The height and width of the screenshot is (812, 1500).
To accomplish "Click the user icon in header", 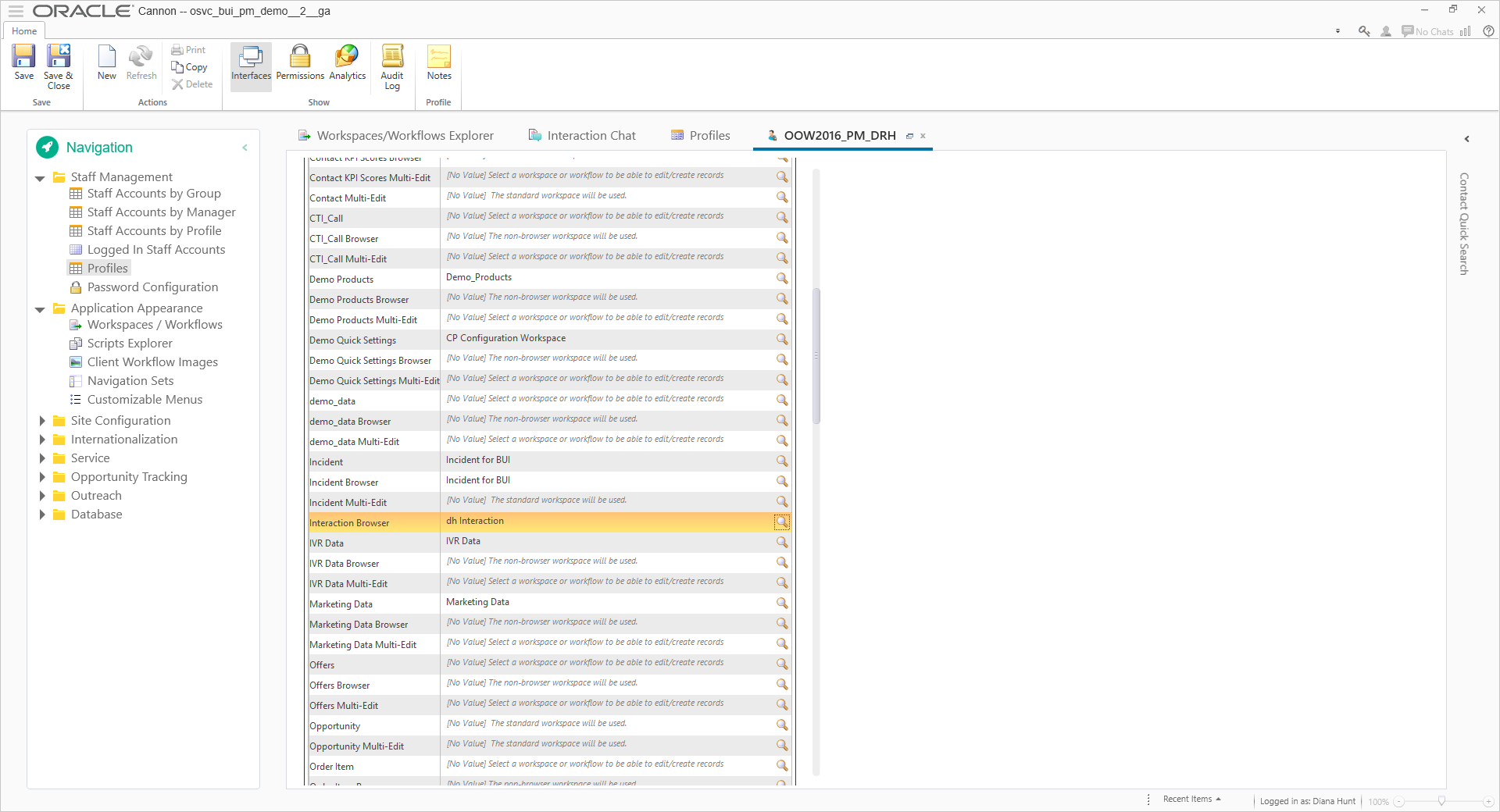I will (x=1386, y=31).
